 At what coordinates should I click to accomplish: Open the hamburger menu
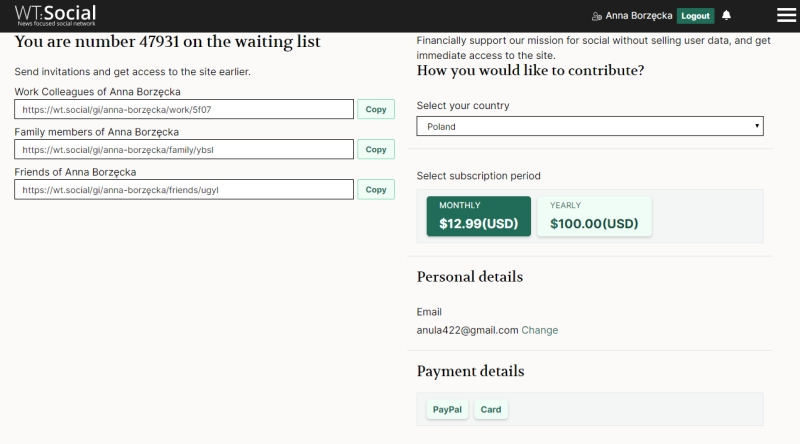786,15
